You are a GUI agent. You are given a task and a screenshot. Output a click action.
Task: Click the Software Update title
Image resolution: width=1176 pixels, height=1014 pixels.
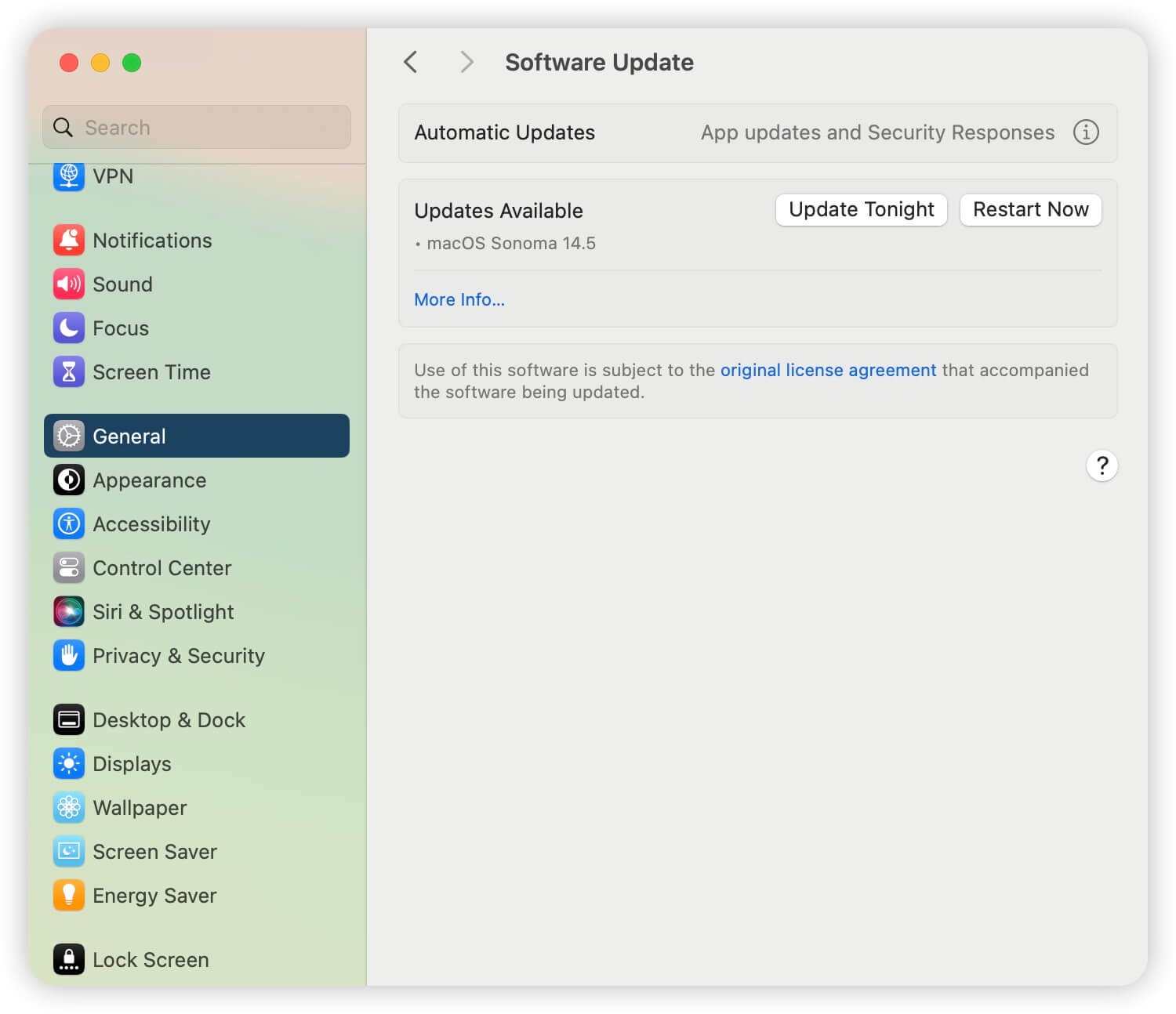(x=600, y=62)
